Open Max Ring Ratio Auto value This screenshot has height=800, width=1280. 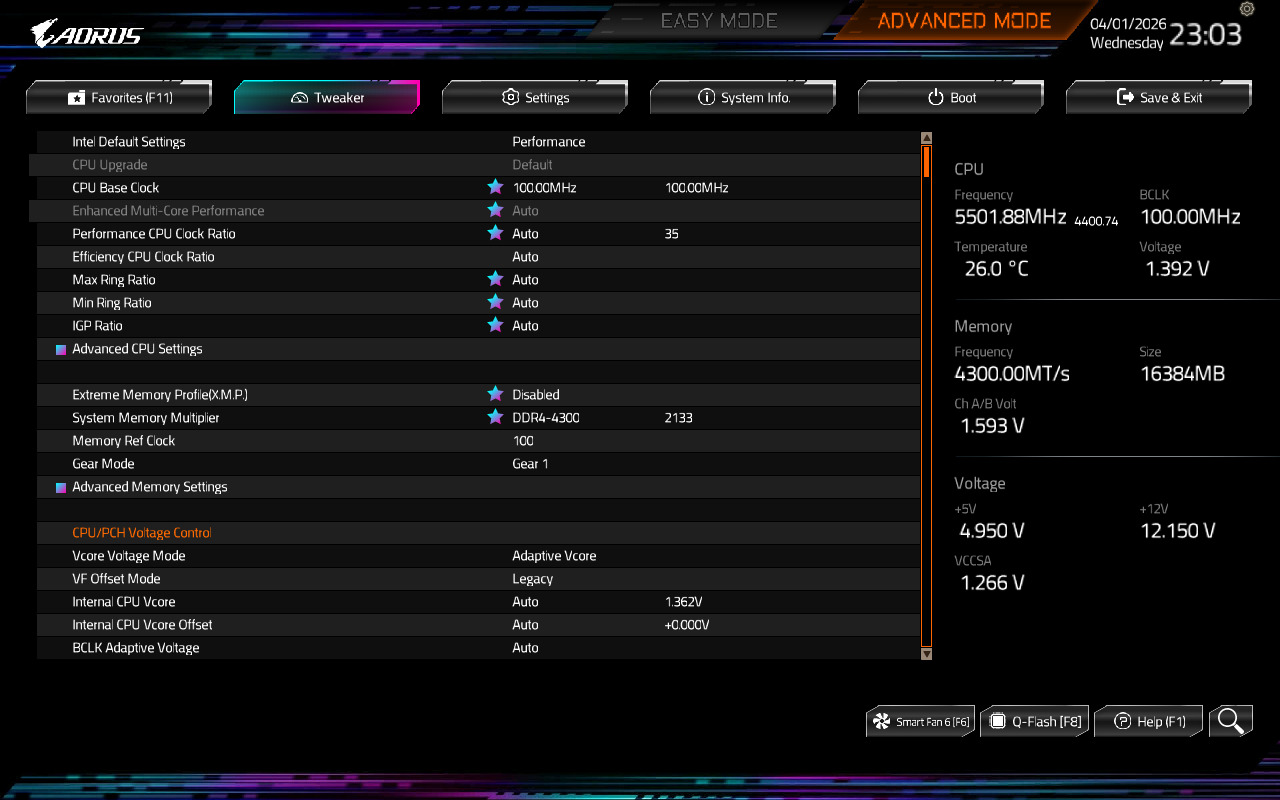click(x=525, y=280)
